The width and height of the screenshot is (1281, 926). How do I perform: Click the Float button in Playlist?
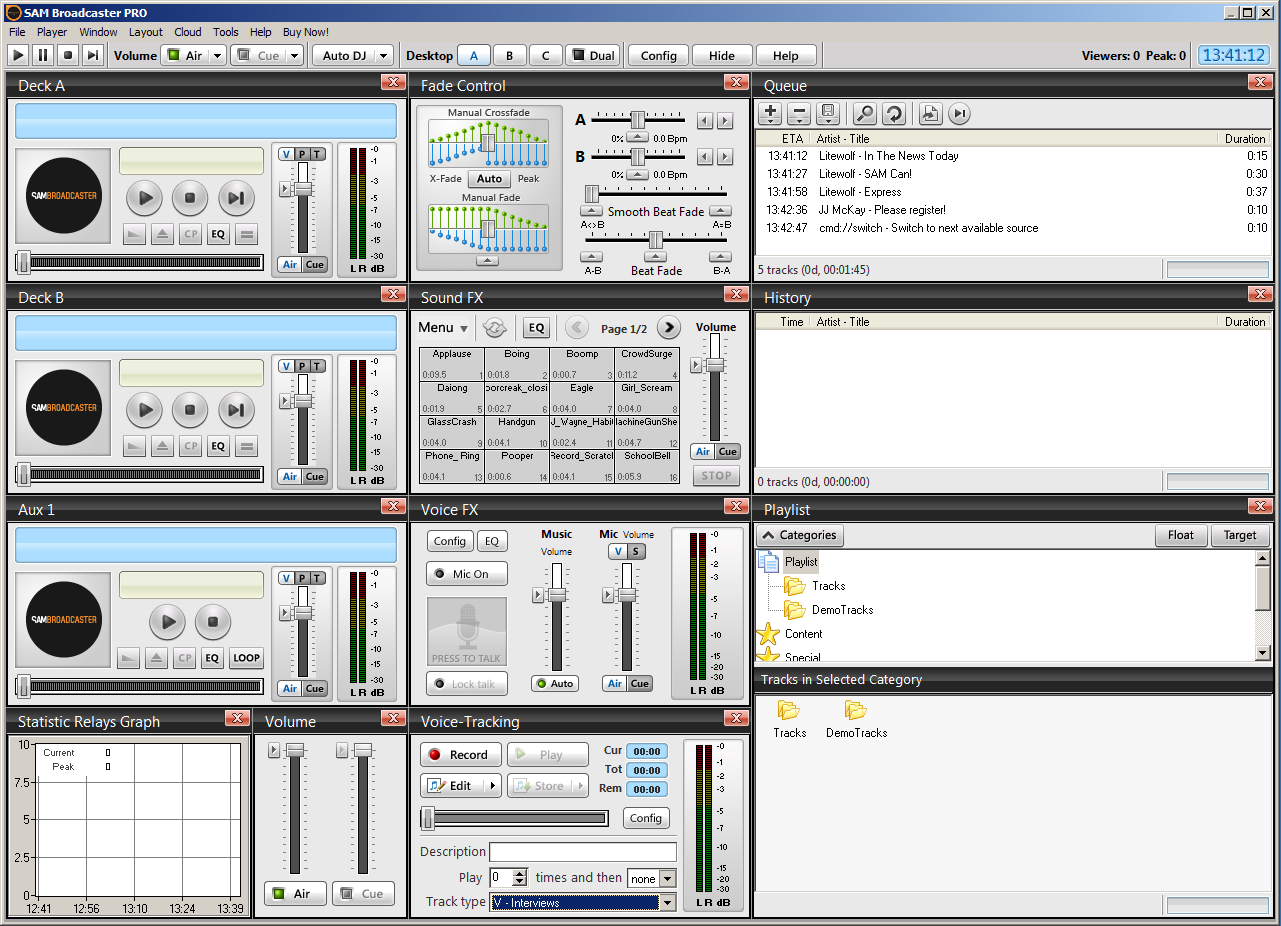click(x=1181, y=535)
